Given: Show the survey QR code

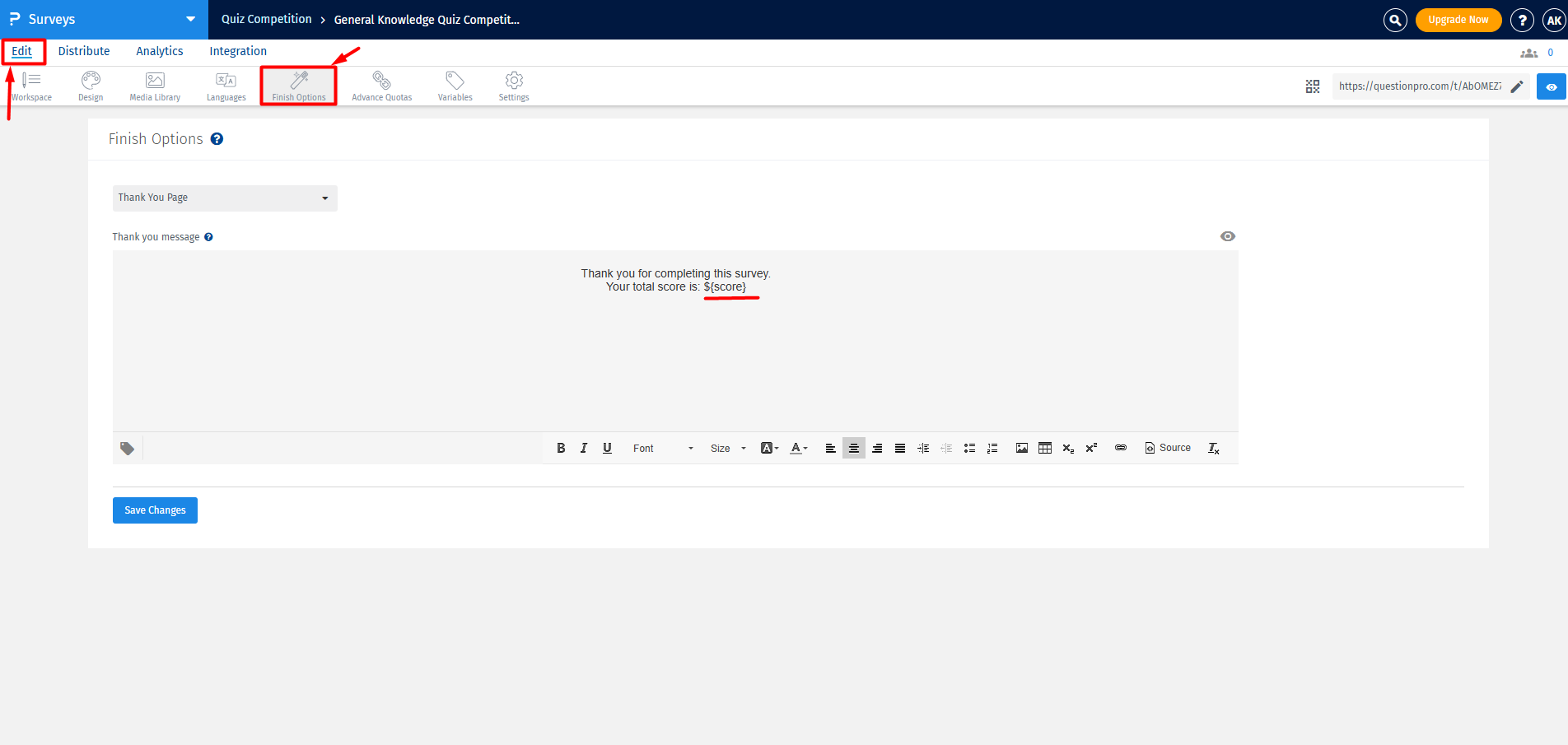Looking at the screenshot, I should pos(1312,86).
